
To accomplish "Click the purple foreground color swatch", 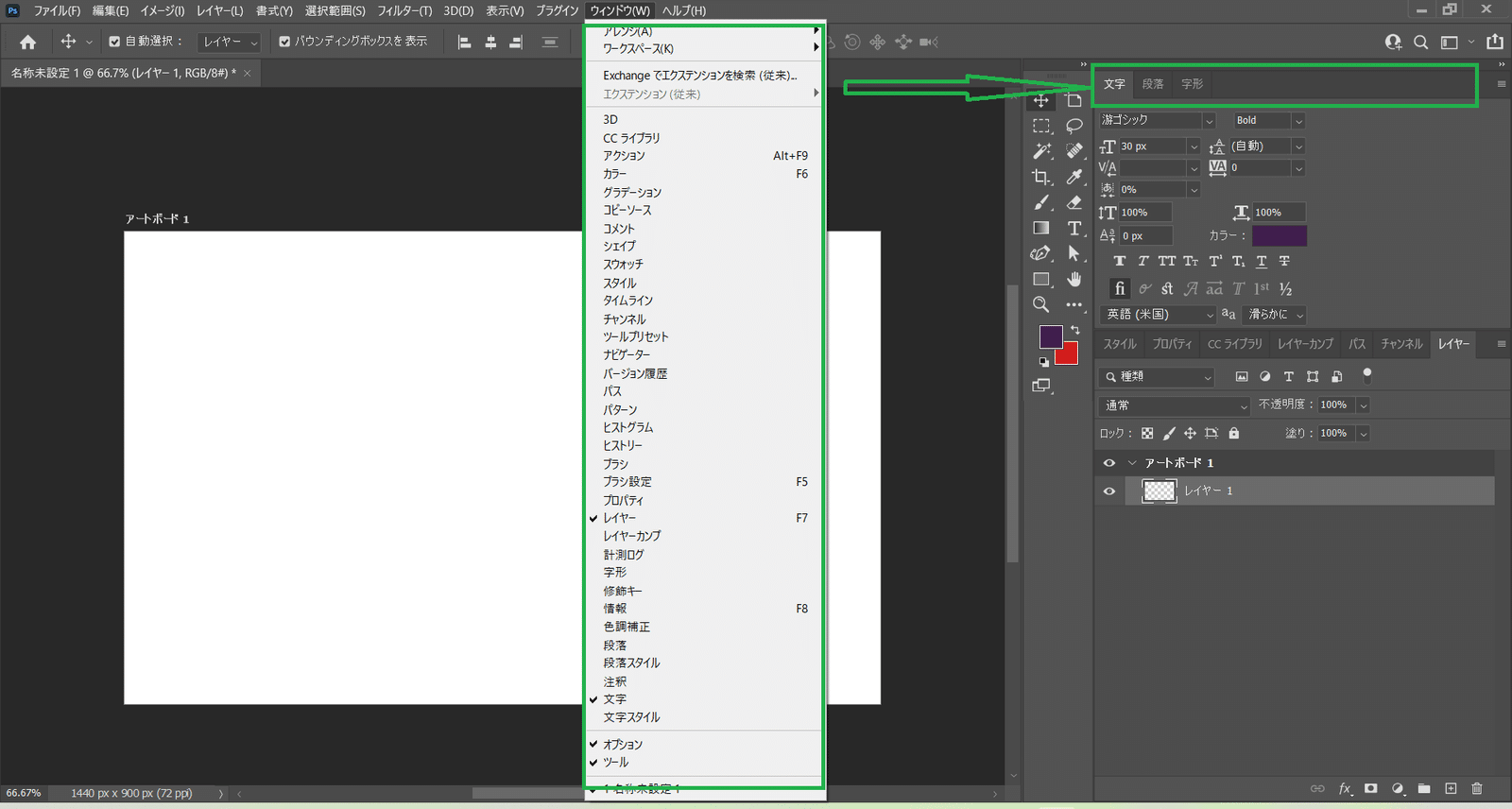I will pos(1049,336).
